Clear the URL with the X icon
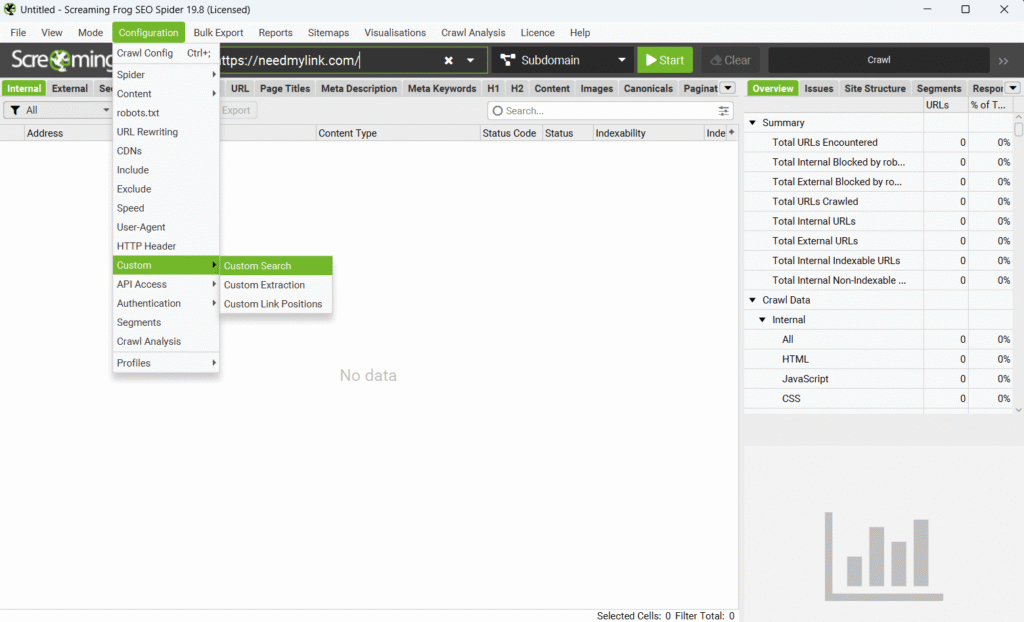 coord(449,60)
